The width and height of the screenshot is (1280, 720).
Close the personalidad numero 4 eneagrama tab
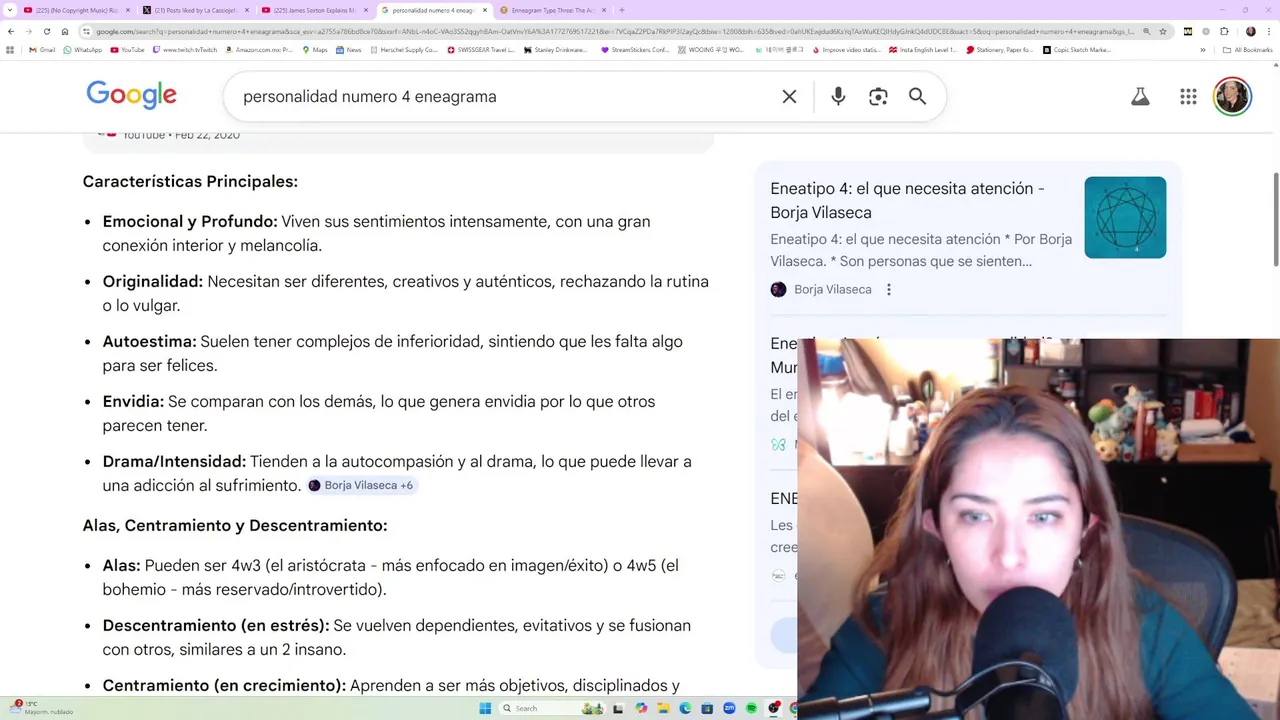[x=485, y=10]
